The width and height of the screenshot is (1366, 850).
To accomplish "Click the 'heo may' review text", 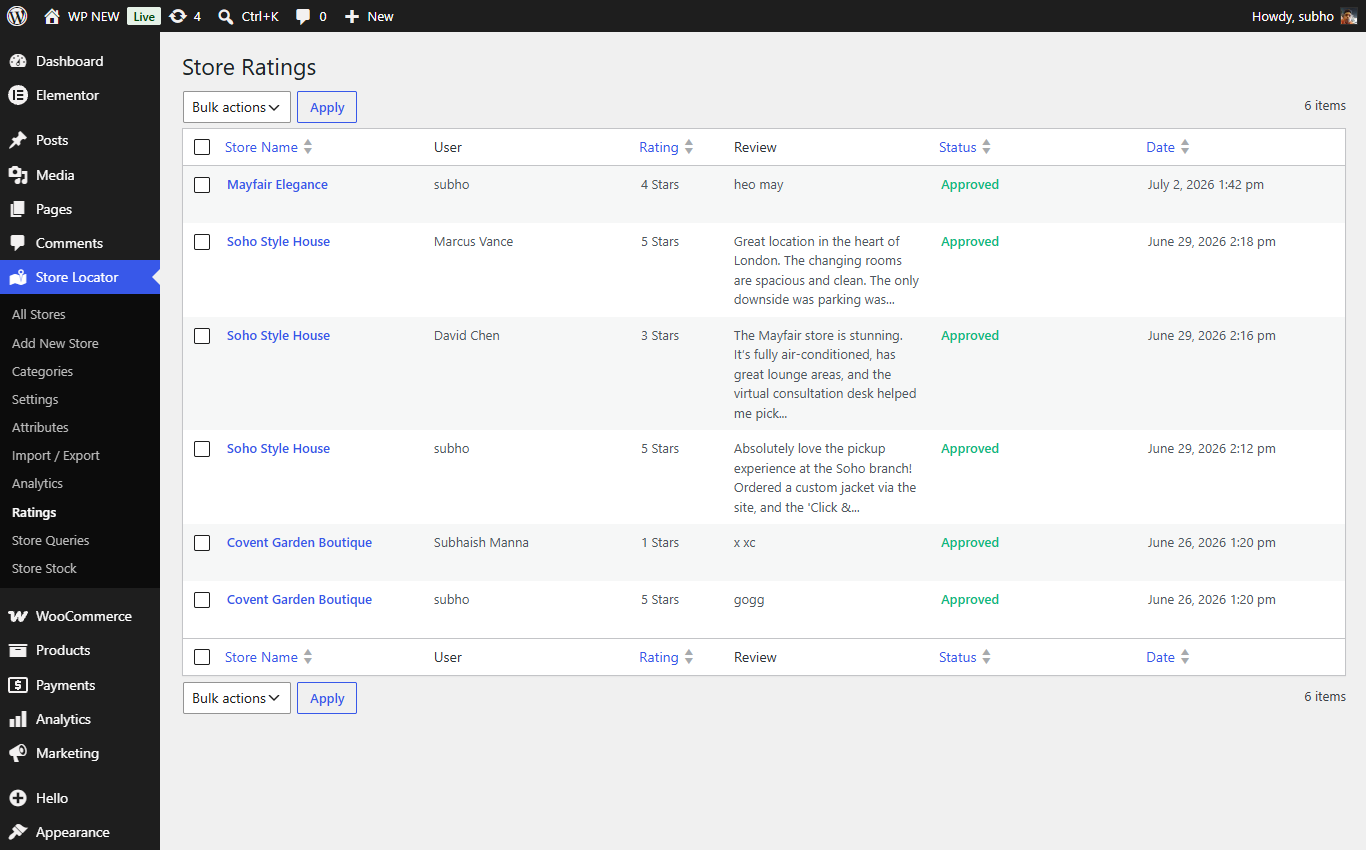I will [759, 185].
